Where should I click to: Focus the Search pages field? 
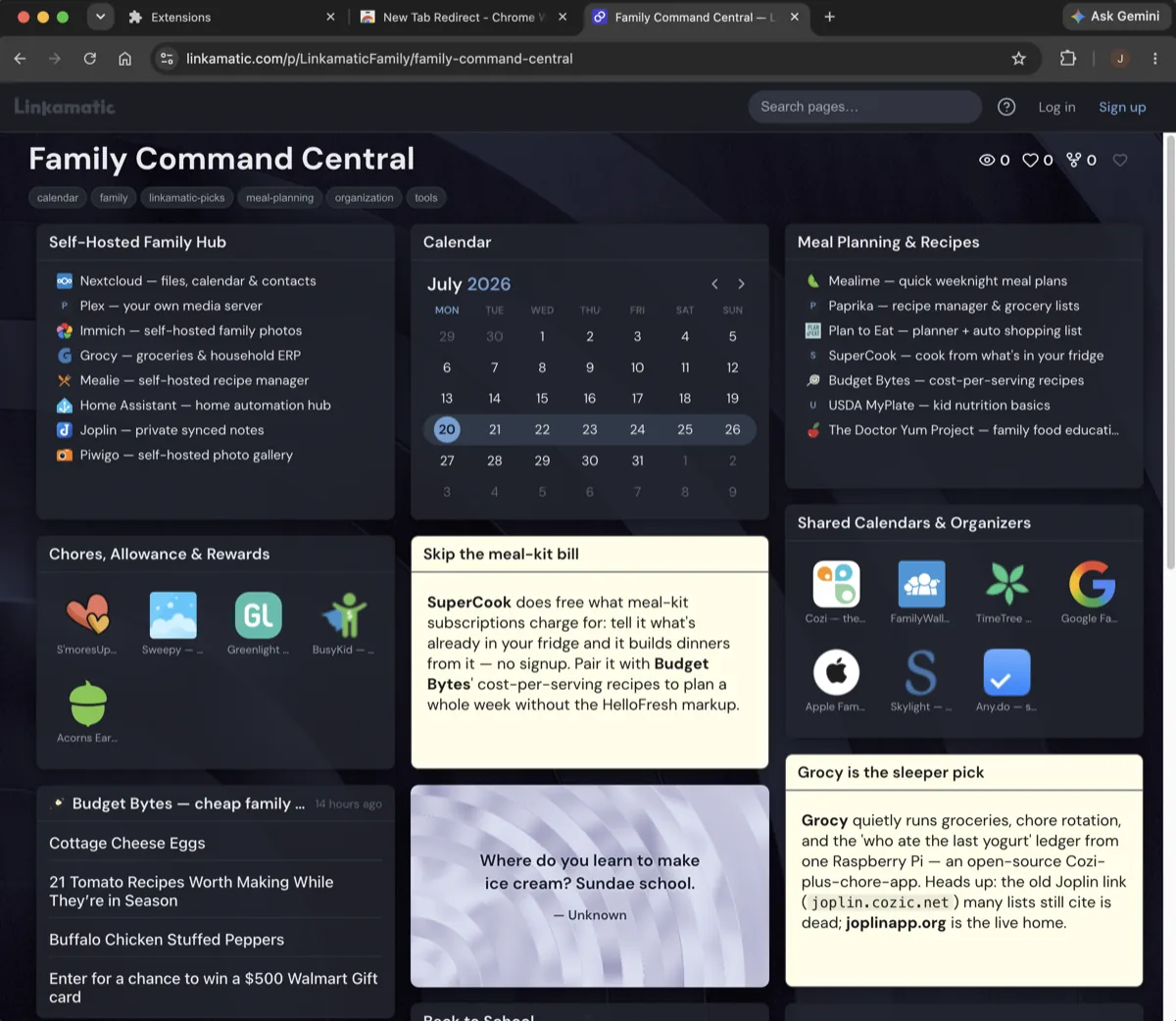pyautogui.click(x=864, y=107)
